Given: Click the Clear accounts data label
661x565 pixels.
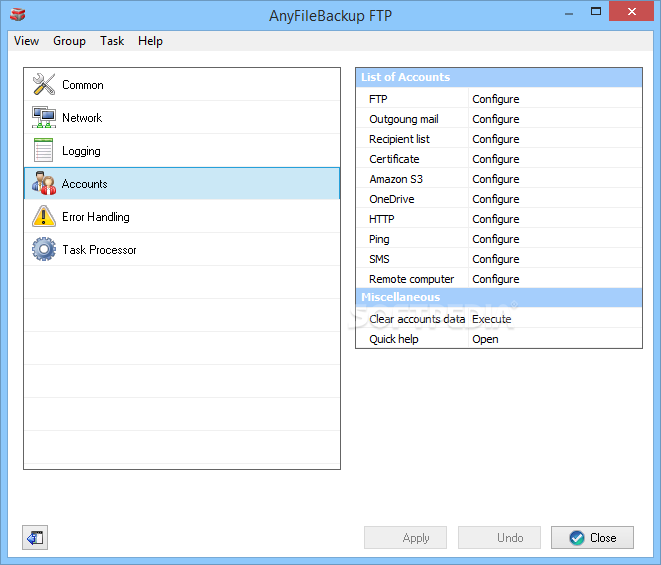Looking at the screenshot, I should pos(417,319).
